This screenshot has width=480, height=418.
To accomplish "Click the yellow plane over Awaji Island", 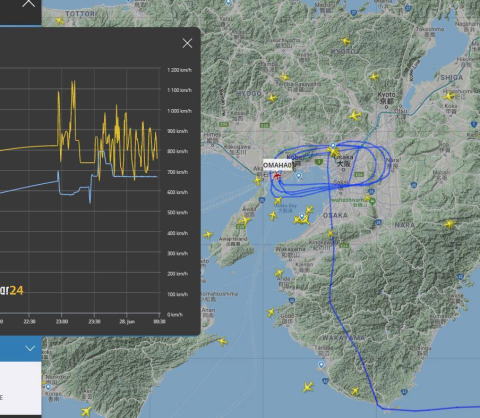I will click(244, 220).
